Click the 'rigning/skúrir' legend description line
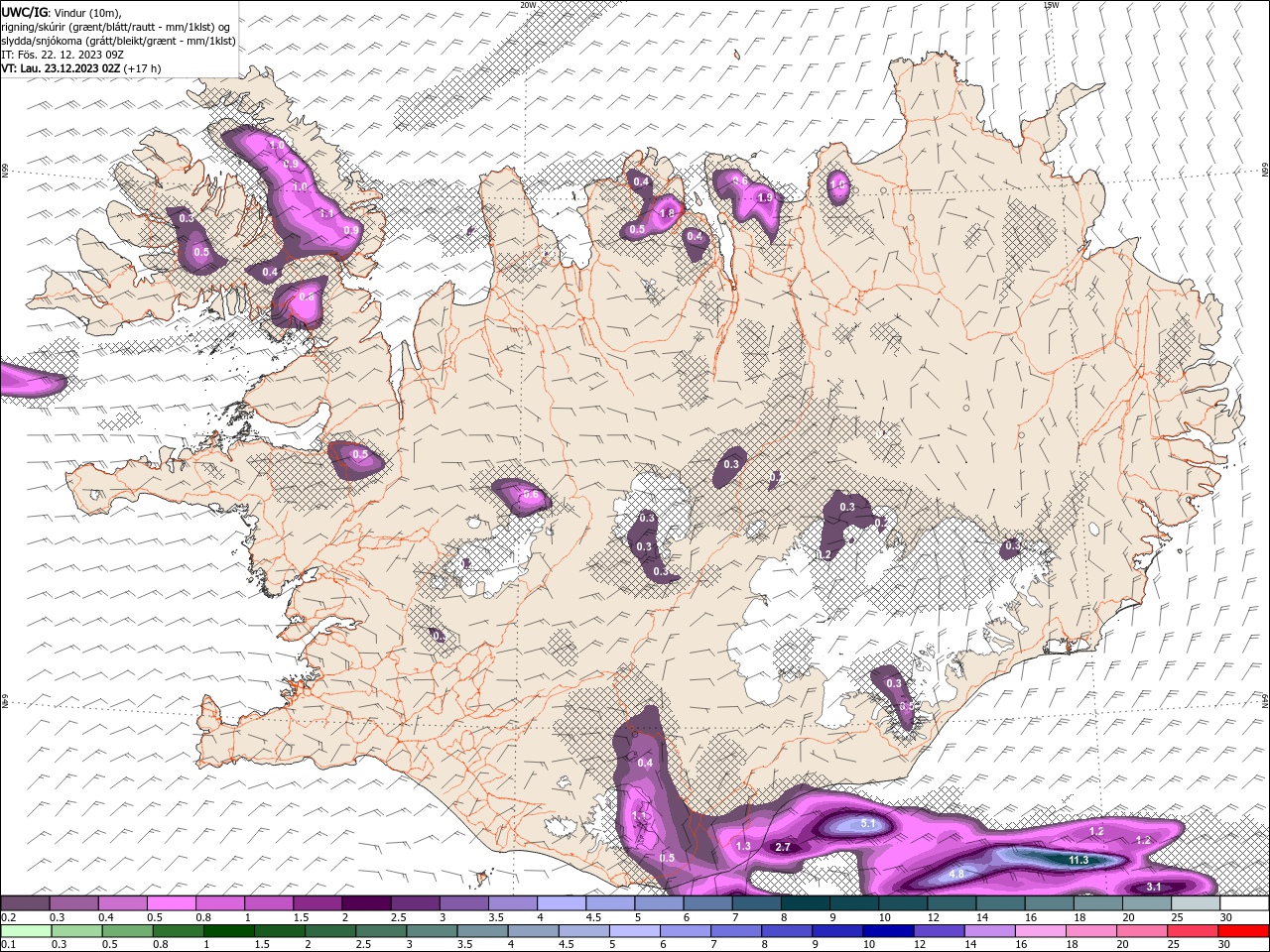Viewport: 1270px width, 952px height. pos(116,27)
